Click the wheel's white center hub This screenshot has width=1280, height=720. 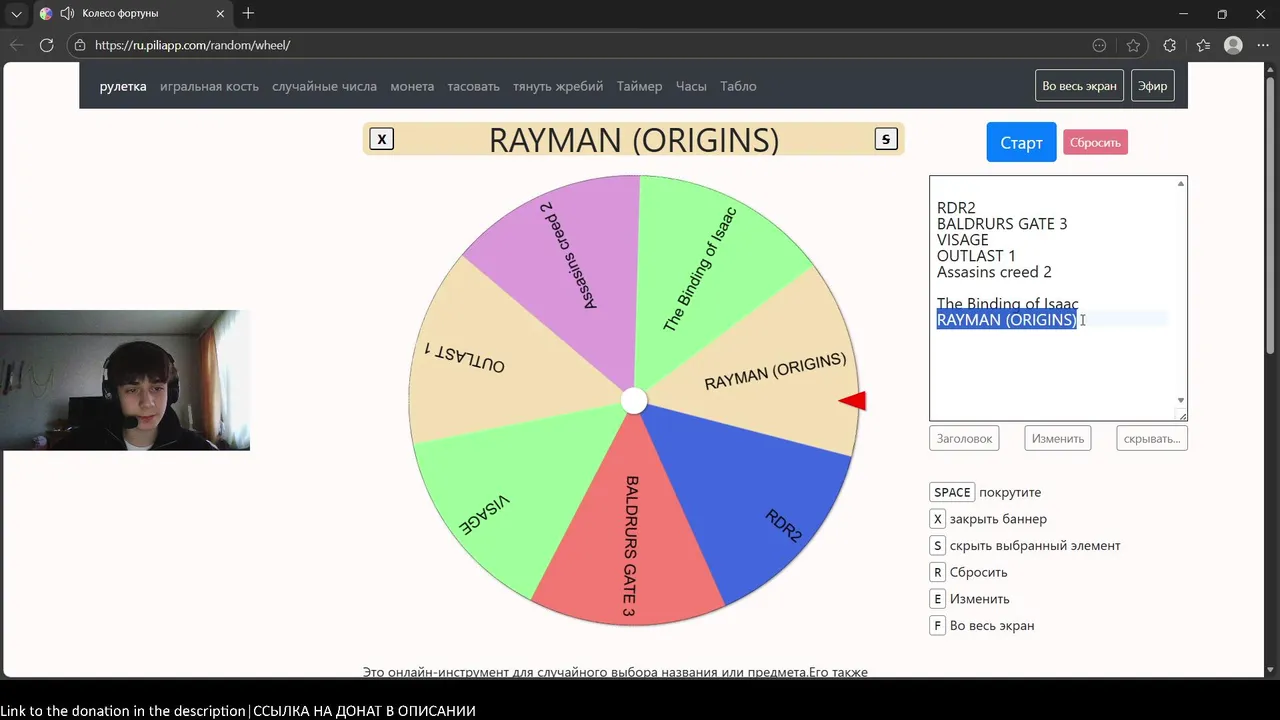point(634,401)
